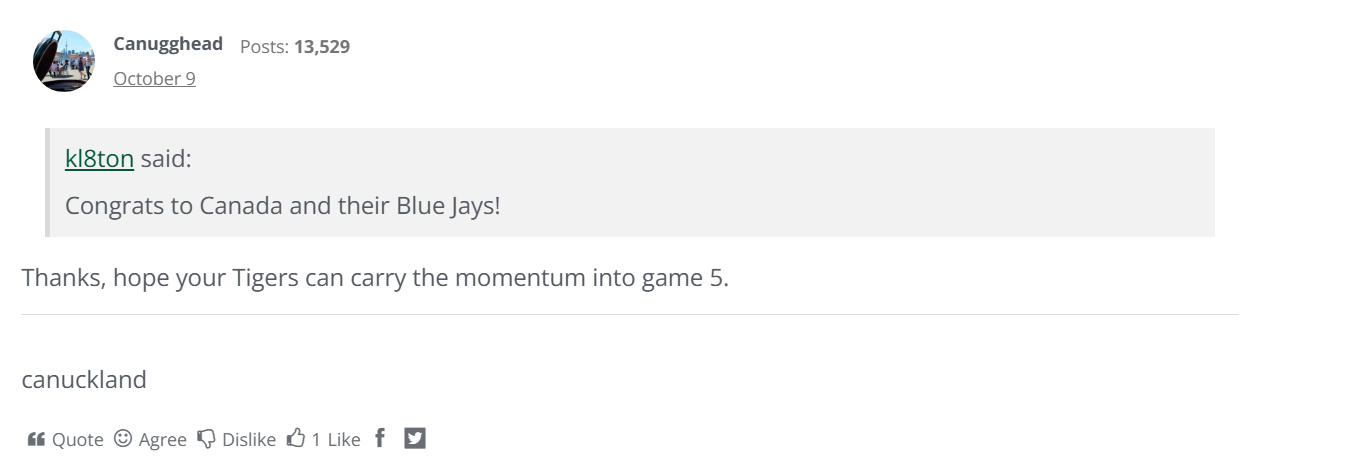Select the Dislike reaction label
The width and height of the screenshot is (1363, 459).
point(249,440)
